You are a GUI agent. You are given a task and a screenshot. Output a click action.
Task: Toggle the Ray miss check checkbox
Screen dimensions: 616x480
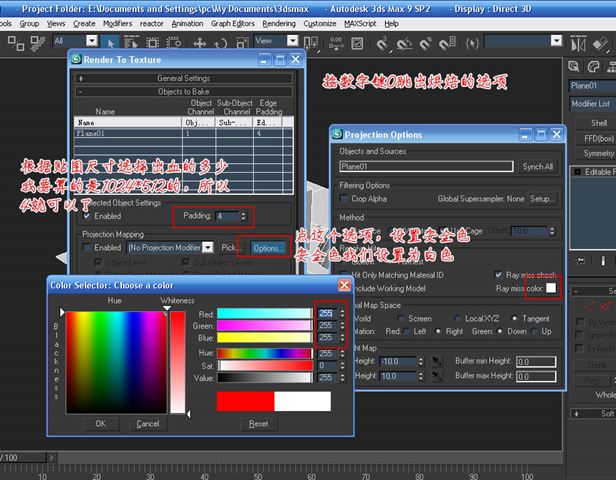coord(498,275)
